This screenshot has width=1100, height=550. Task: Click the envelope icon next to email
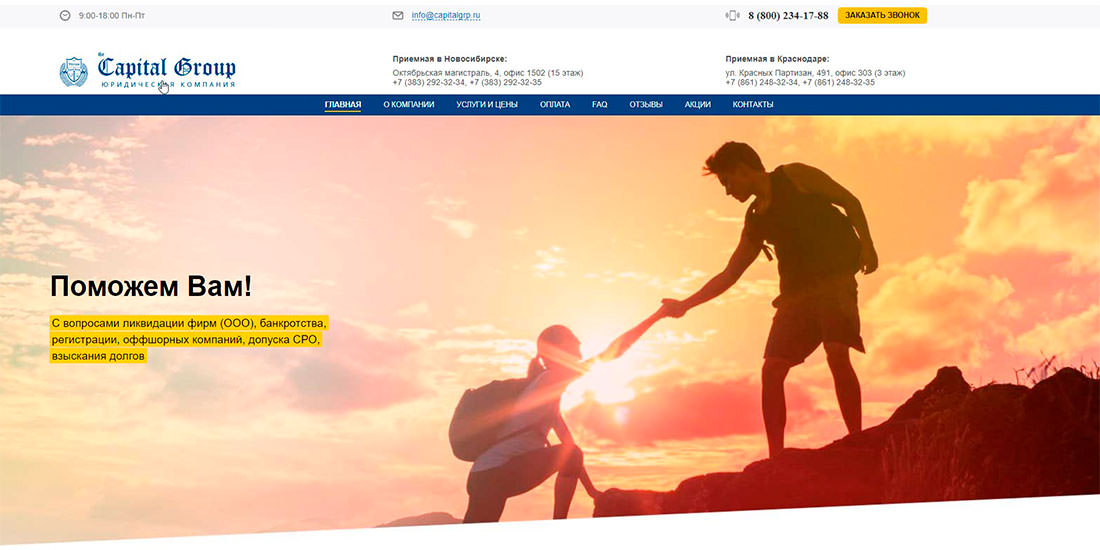(398, 16)
